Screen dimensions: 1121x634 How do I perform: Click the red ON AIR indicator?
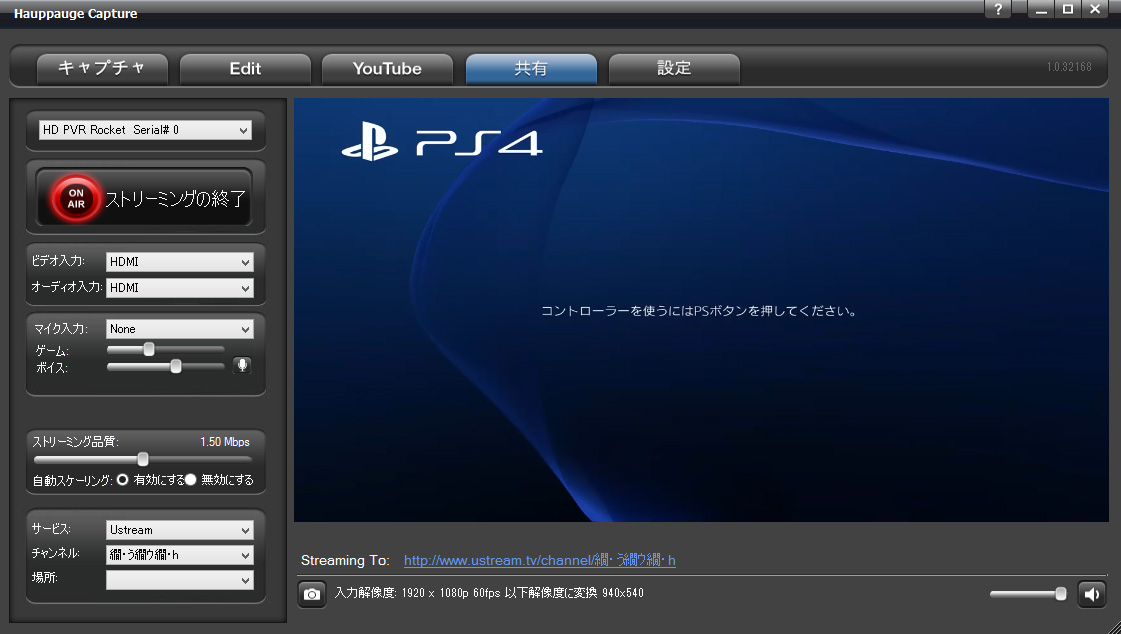[x=76, y=198]
